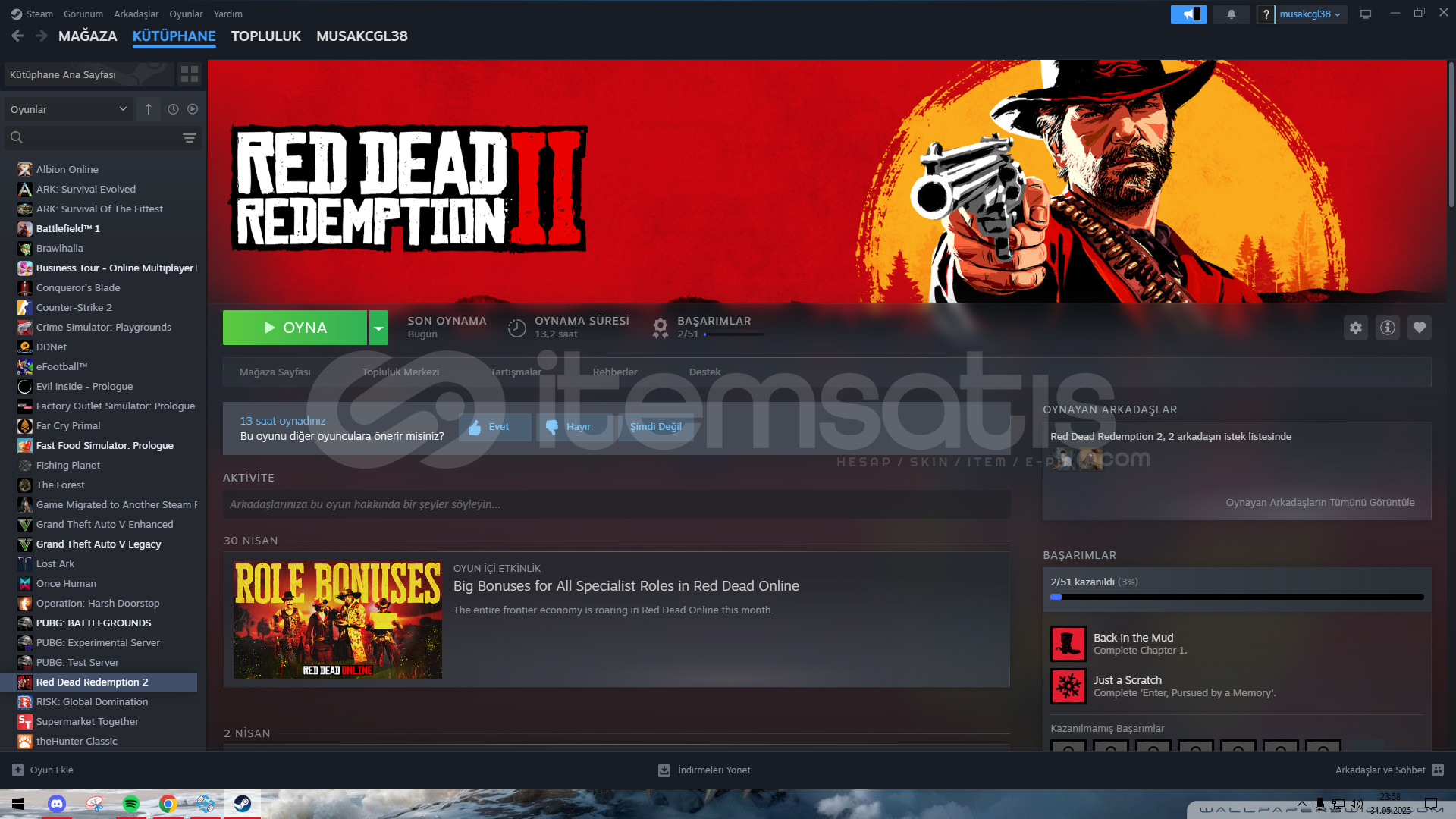Open the Arkadaşlar menu
Viewport: 1456px width, 819px height.
136,14
